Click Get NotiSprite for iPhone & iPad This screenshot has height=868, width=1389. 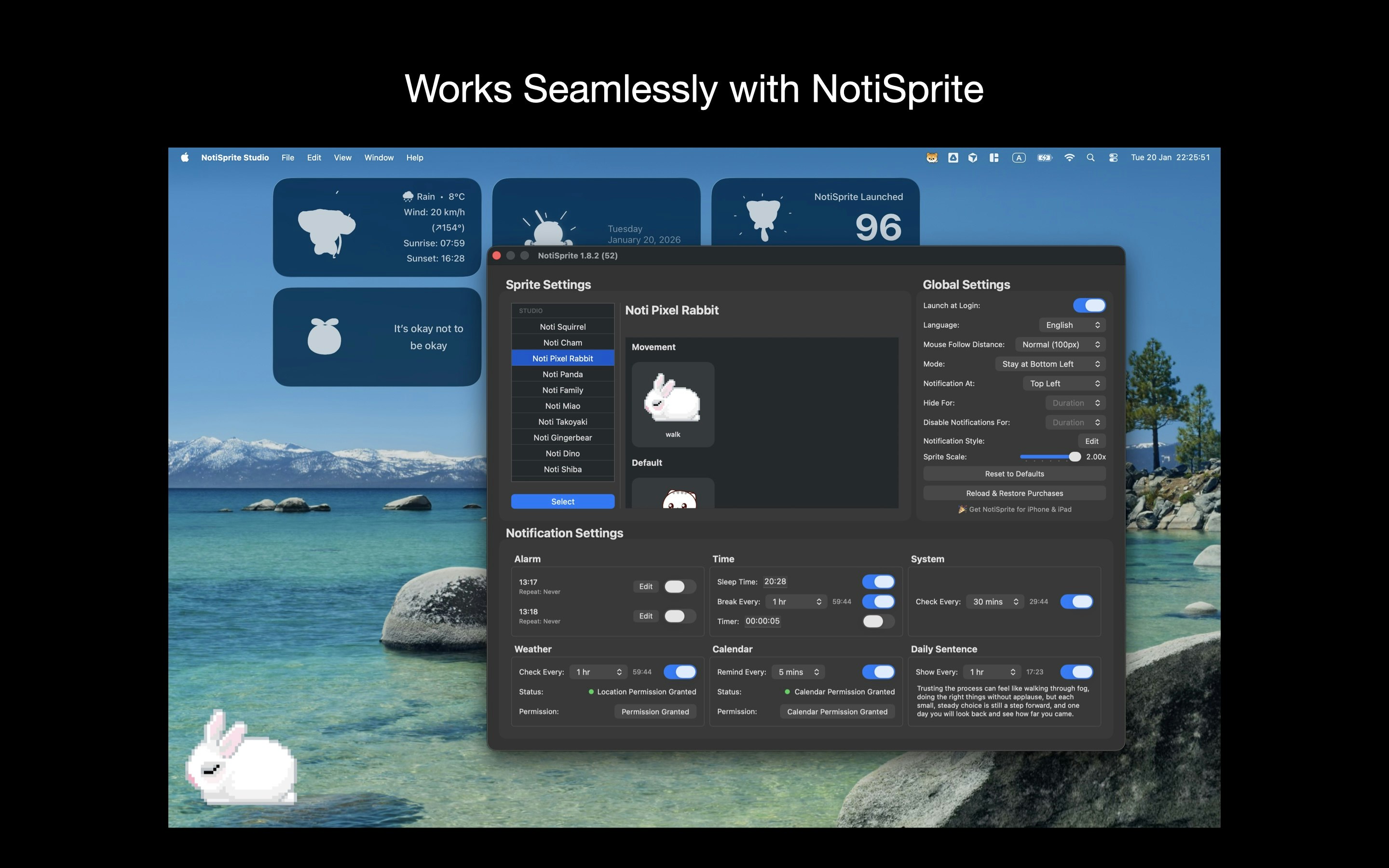click(1014, 509)
